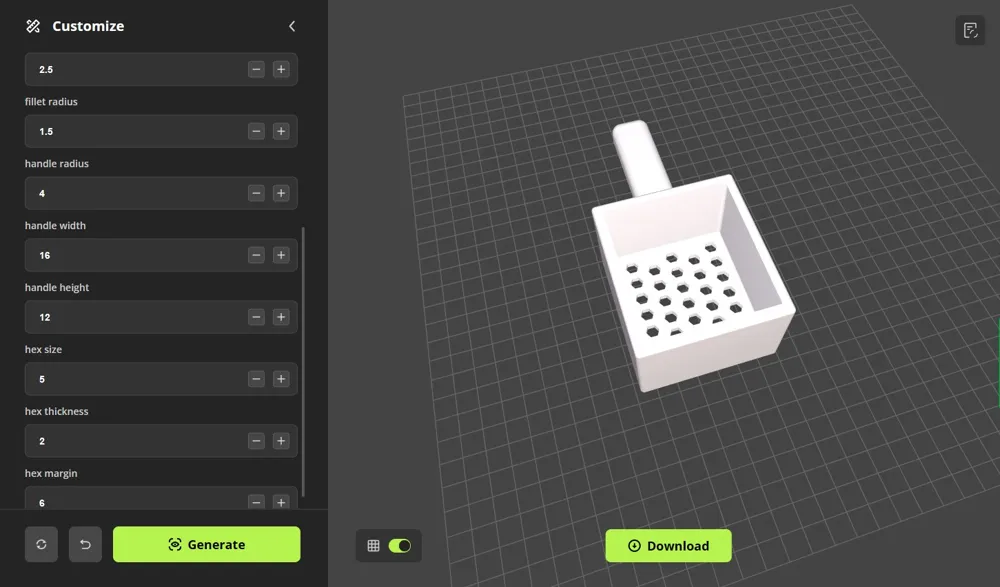Increase the fillet radius value
The image size is (1000, 587).
(281, 131)
